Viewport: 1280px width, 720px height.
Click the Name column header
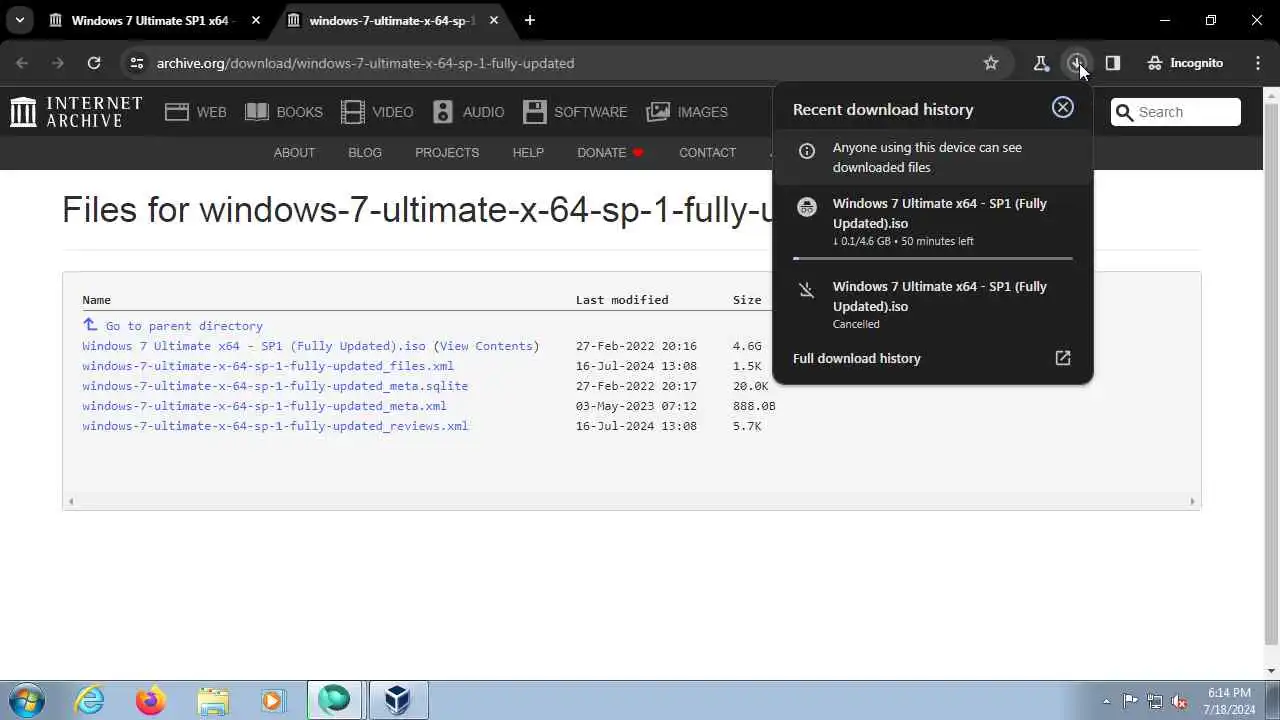(97, 300)
